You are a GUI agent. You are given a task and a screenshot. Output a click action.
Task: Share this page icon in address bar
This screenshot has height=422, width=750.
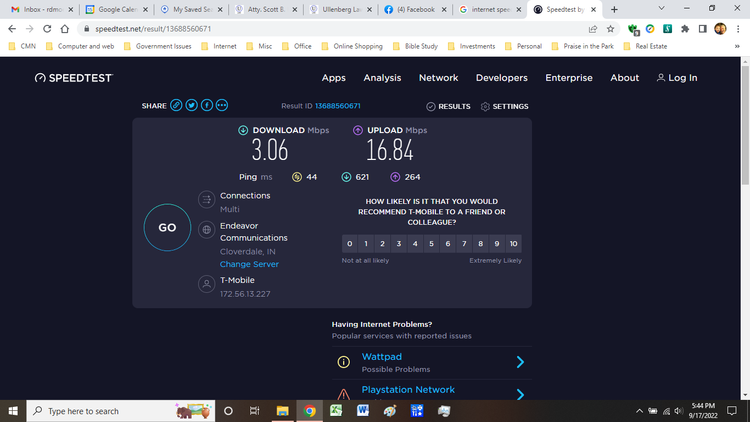593,29
